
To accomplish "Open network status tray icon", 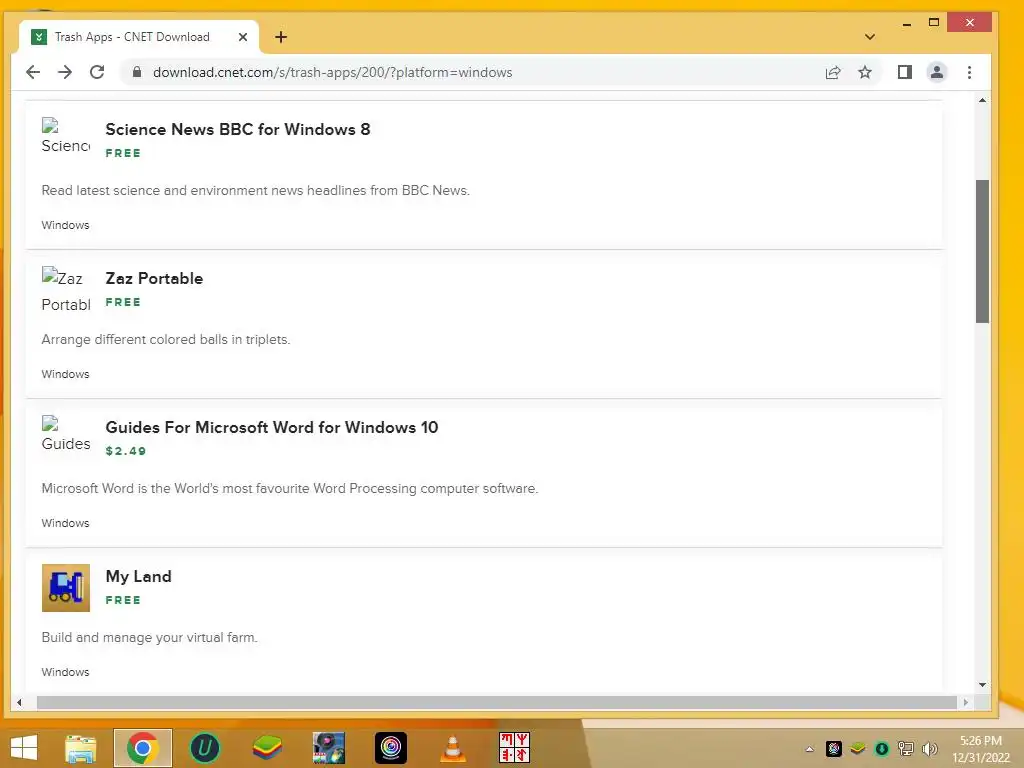I will [x=905, y=749].
